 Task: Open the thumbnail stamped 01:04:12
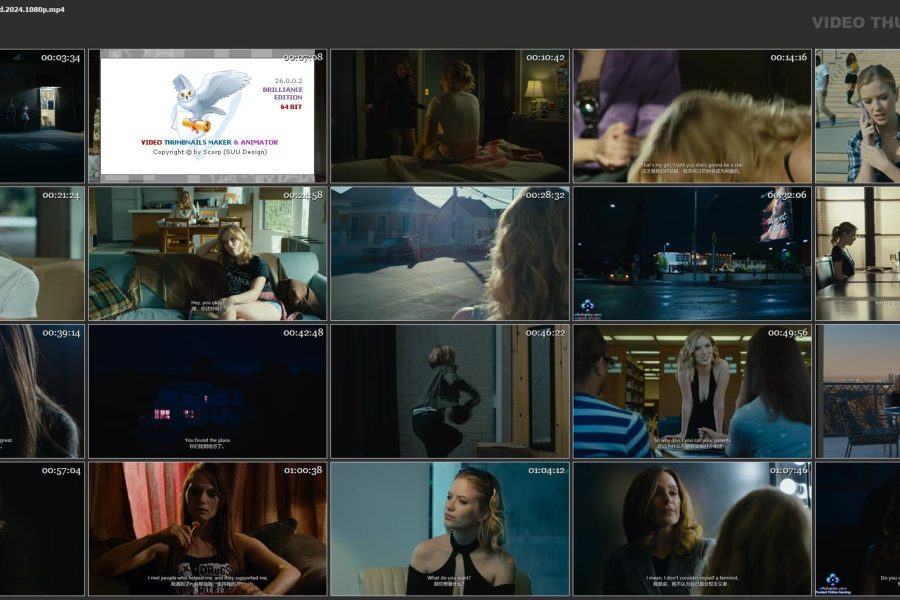pyautogui.click(x=450, y=528)
